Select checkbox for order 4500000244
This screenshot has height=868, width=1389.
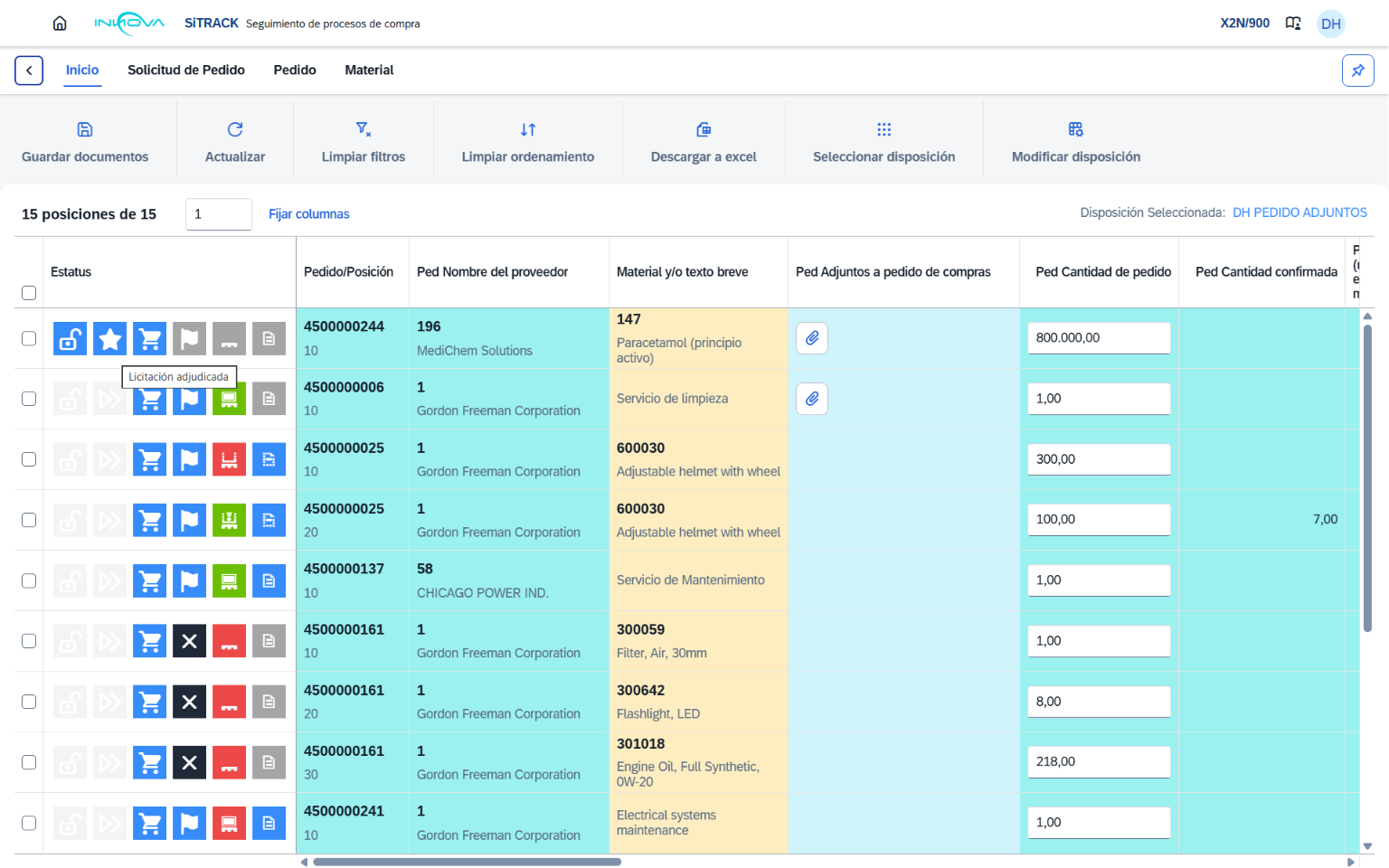29,338
